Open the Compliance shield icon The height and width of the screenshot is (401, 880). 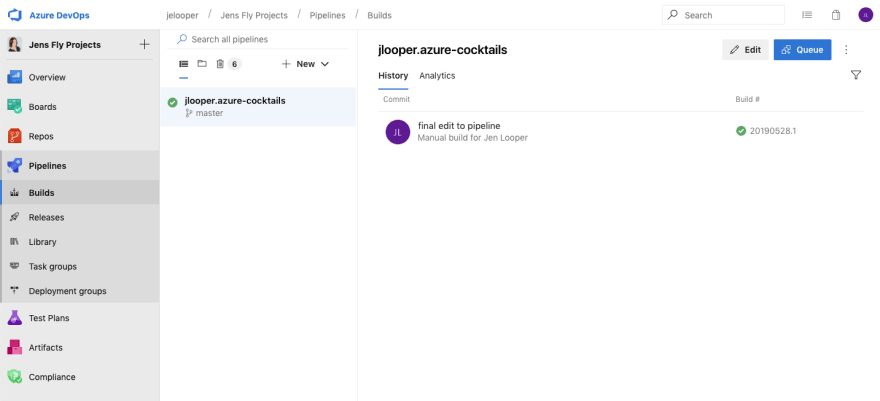(x=14, y=377)
